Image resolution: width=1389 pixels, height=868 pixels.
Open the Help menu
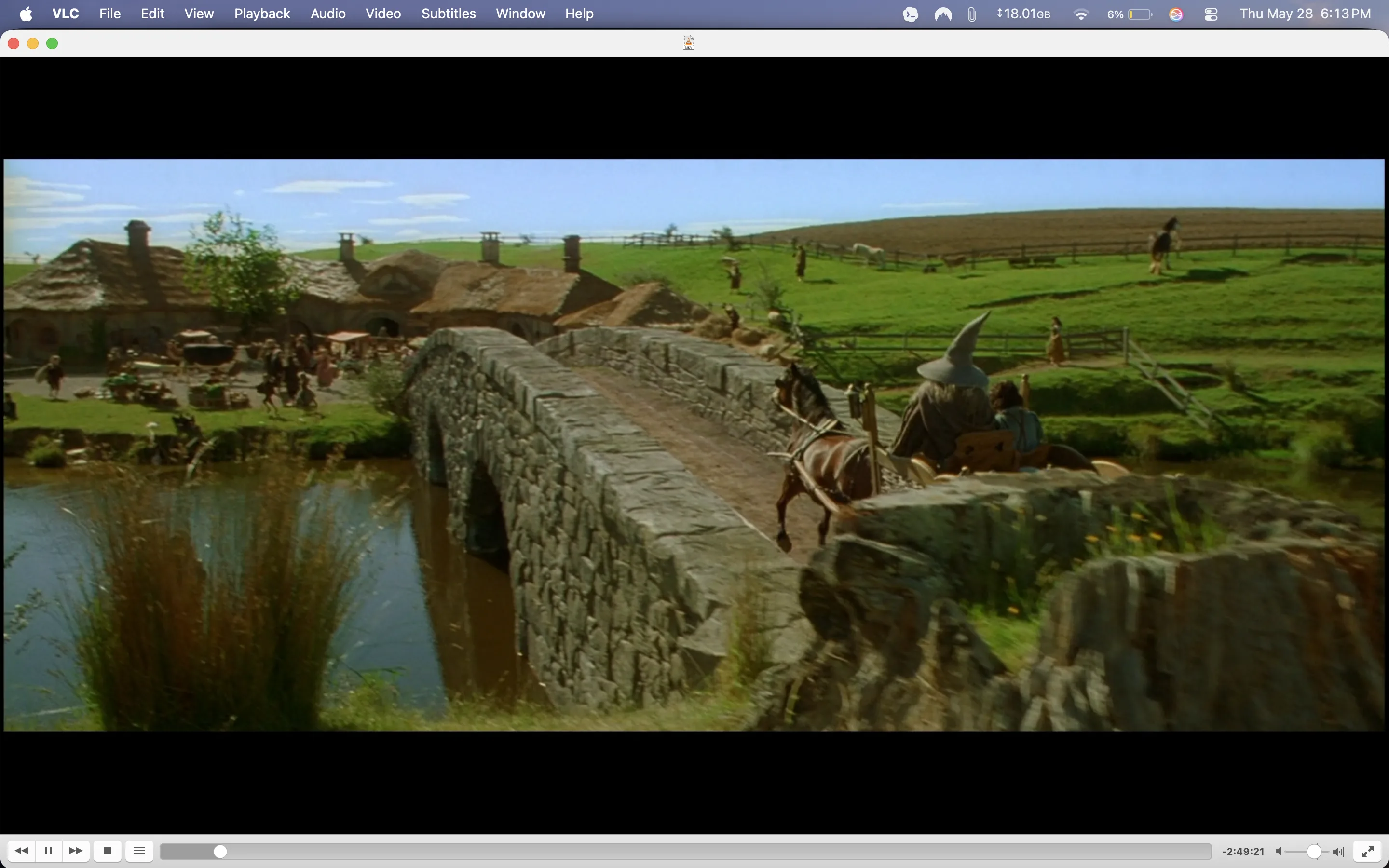click(x=579, y=14)
